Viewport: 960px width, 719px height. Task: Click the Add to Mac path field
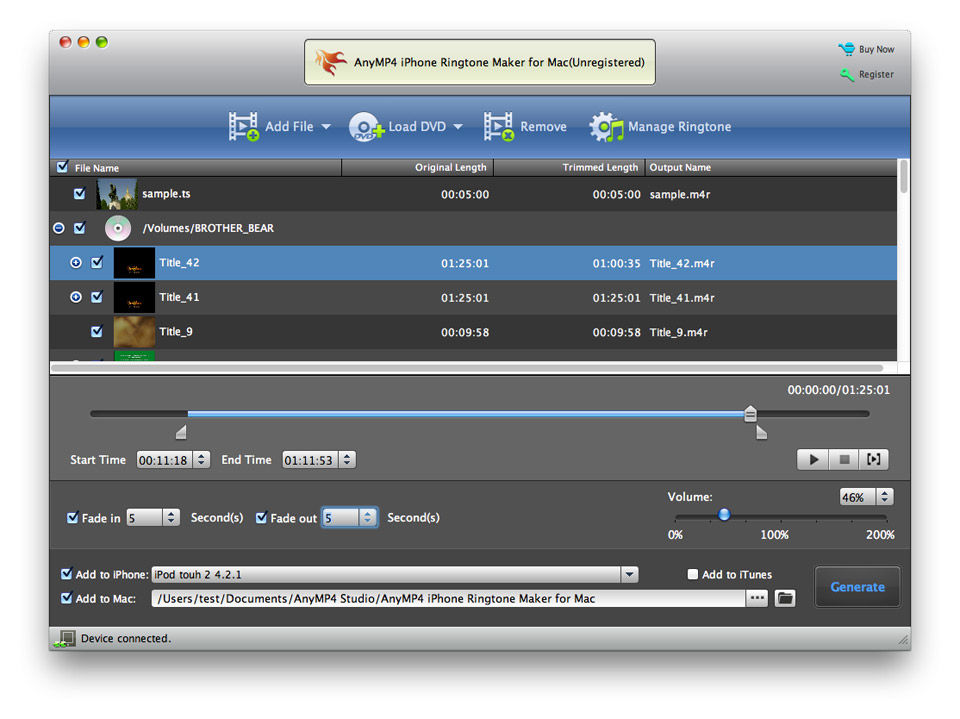click(x=448, y=598)
